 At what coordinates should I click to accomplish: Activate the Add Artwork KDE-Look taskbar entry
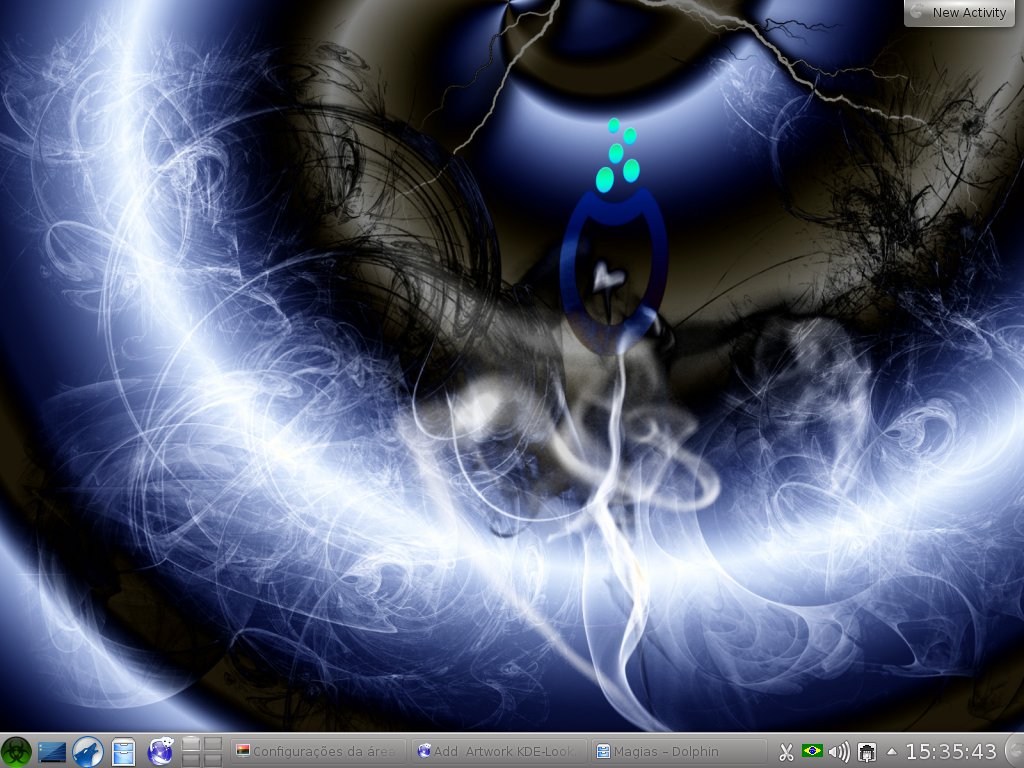point(498,752)
